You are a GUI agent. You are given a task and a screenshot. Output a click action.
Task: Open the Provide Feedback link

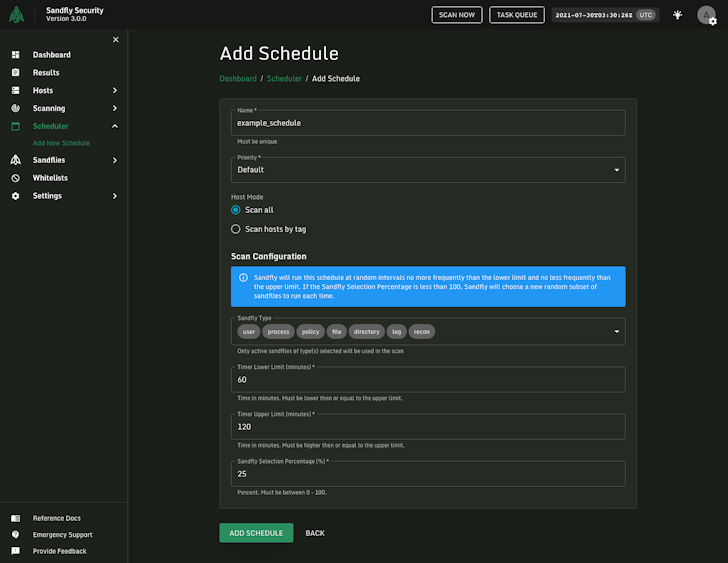coord(59,551)
